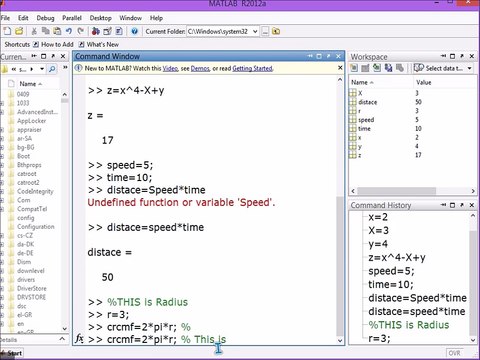The image size is (480, 360).
Task: Click Import data icon in Workspace
Action: click(377, 68)
